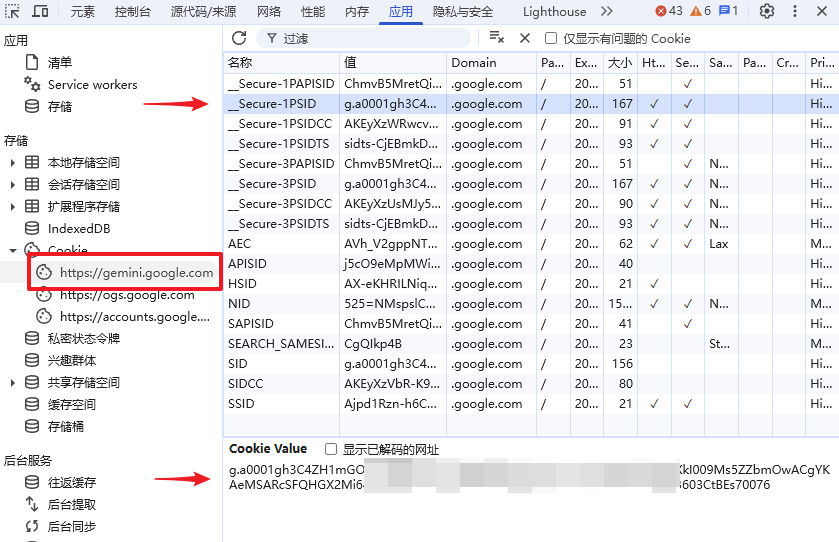Select __Secure-1PSIDCC cookie row
The height and width of the screenshot is (542, 839).
pos(531,124)
